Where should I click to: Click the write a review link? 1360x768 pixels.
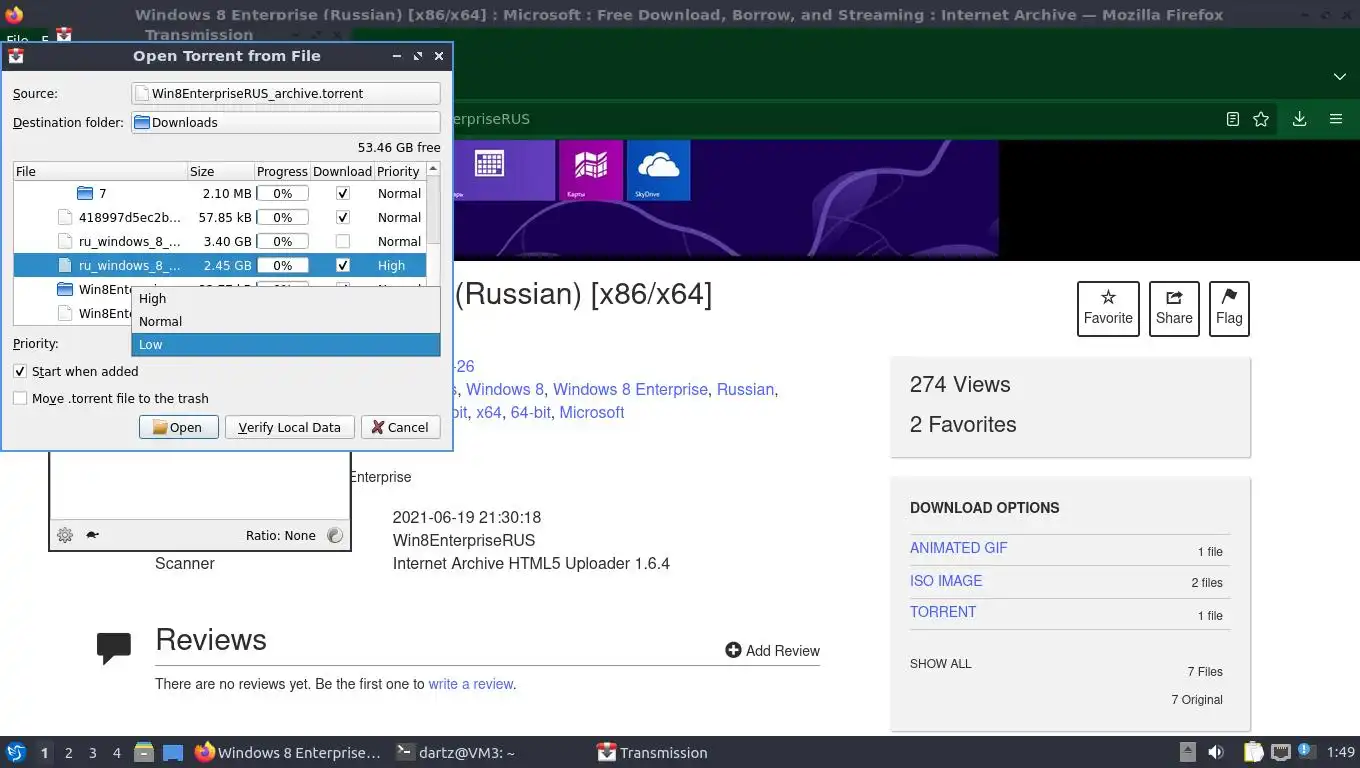tap(471, 685)
